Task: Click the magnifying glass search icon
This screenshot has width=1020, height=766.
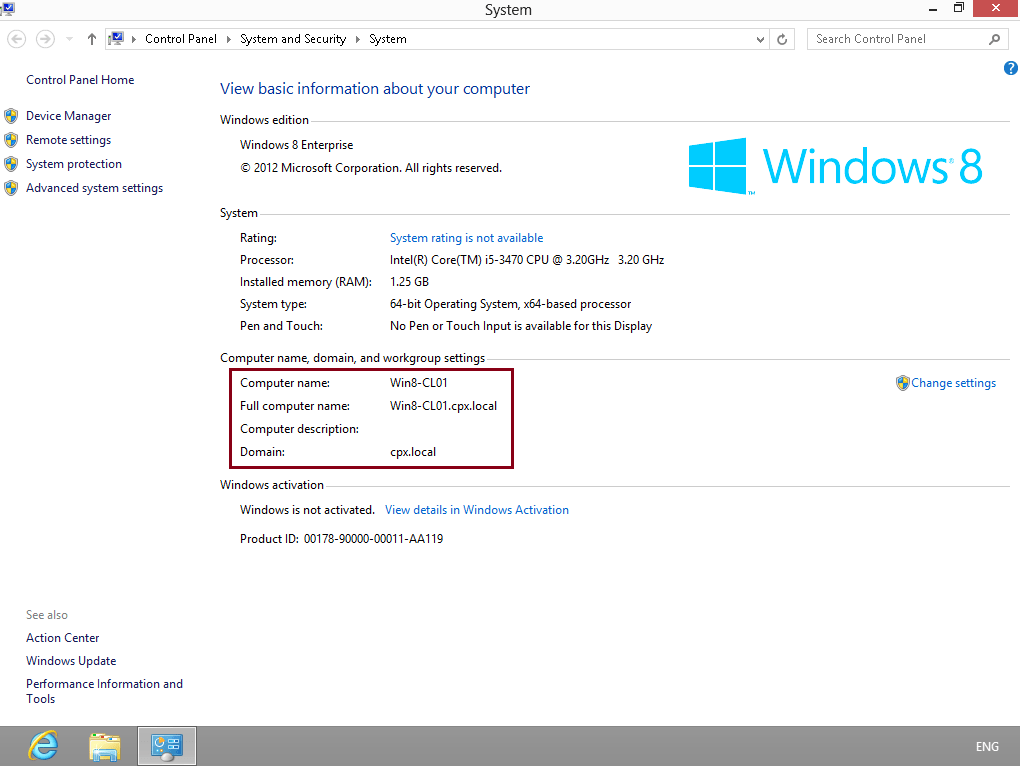Action: [995, 39]
